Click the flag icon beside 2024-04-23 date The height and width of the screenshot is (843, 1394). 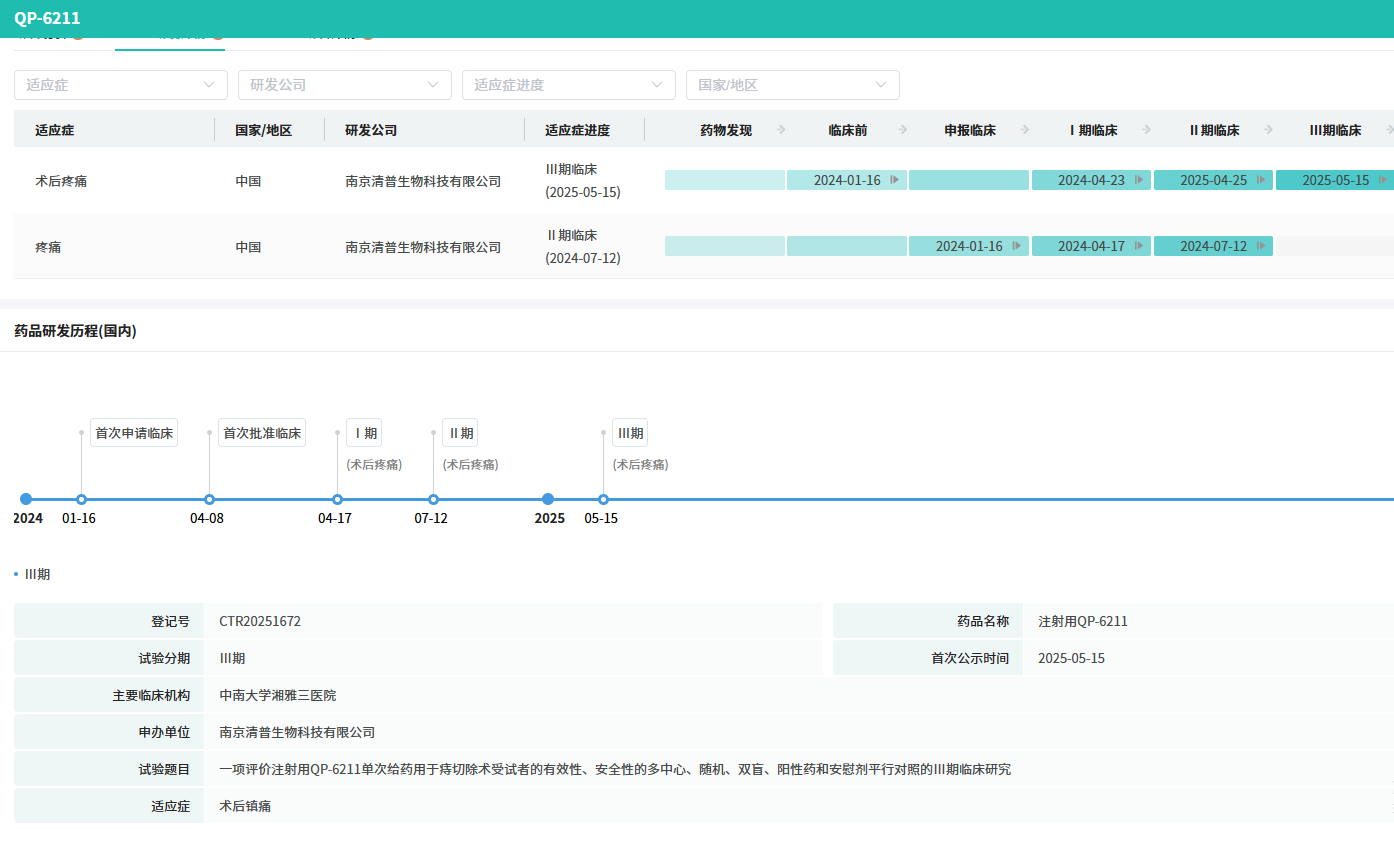(x=1138, y=180)
